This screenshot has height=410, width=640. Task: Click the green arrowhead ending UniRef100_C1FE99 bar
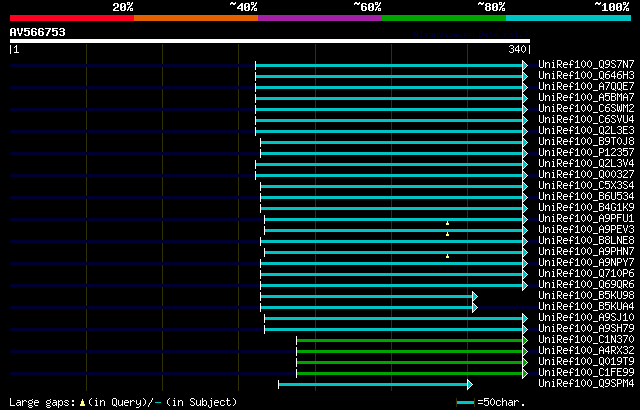pos(525,374)
